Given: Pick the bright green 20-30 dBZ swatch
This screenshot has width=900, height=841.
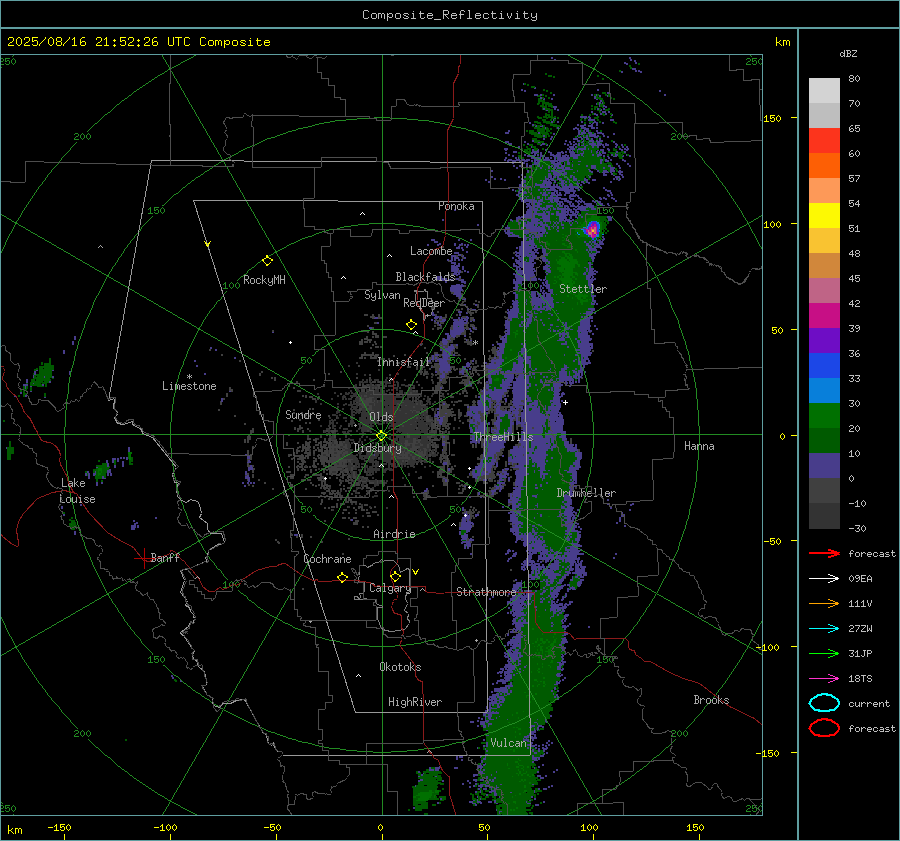Looking at the screenshot, I should click(x=824, y=416).
